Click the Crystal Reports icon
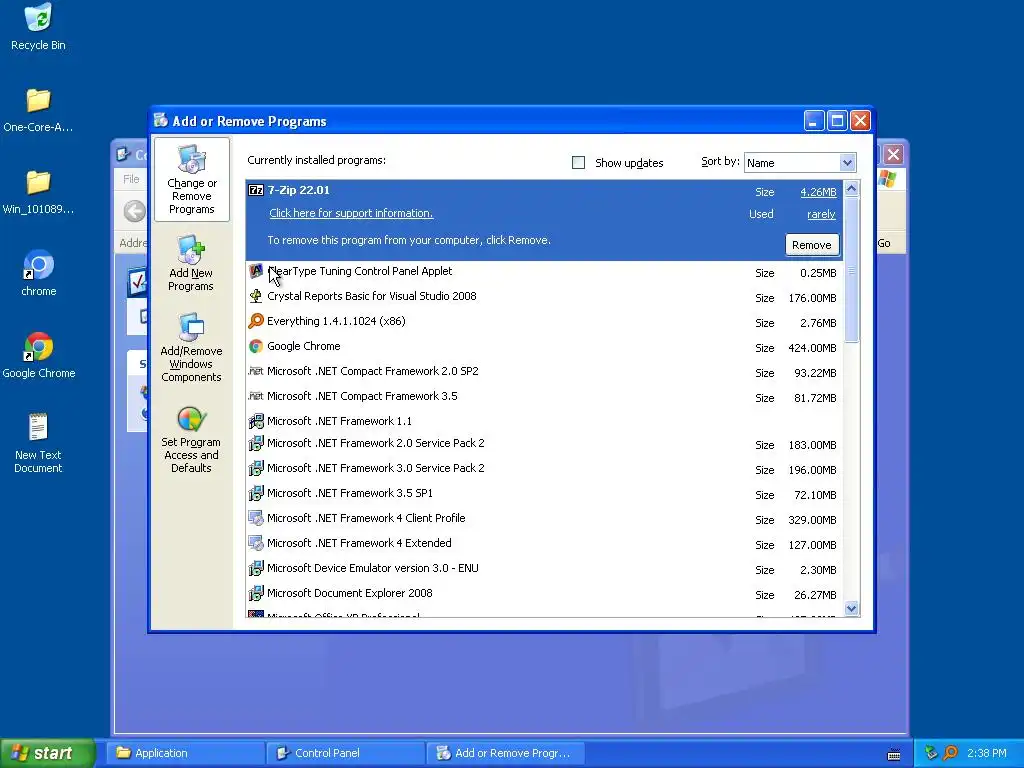The height and width of the screenshot is (768, 1024). pyautogui.click(x=256, y=296)
